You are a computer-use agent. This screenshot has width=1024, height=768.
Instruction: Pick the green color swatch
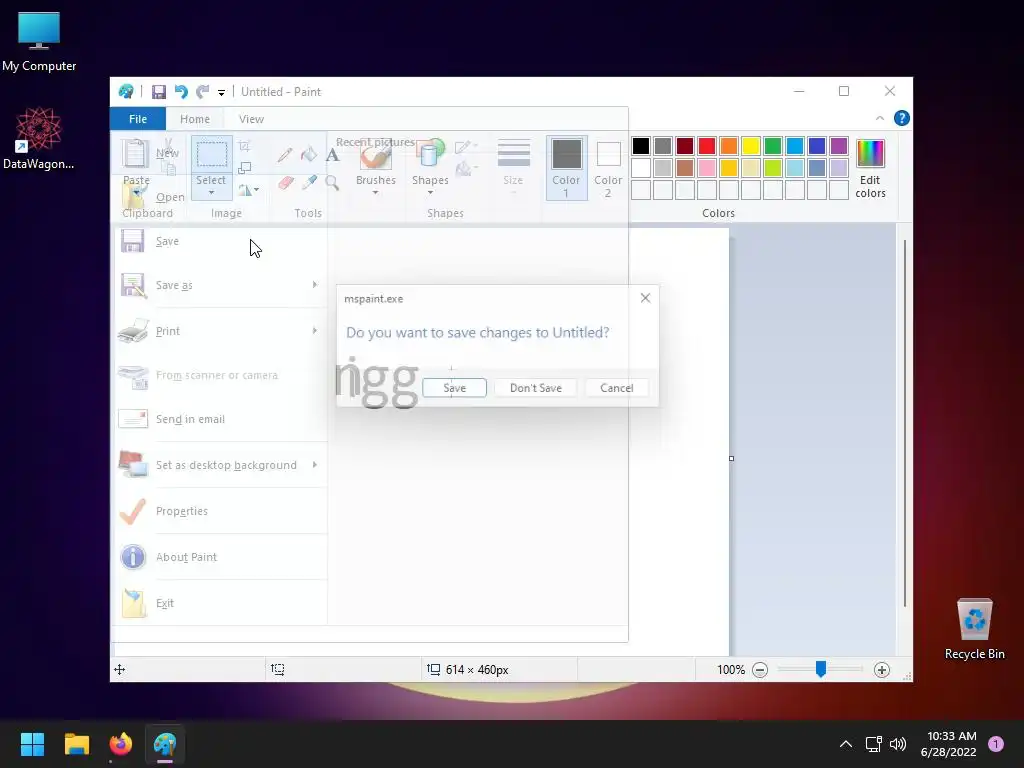pyautogui.click(x=773, y=146)
